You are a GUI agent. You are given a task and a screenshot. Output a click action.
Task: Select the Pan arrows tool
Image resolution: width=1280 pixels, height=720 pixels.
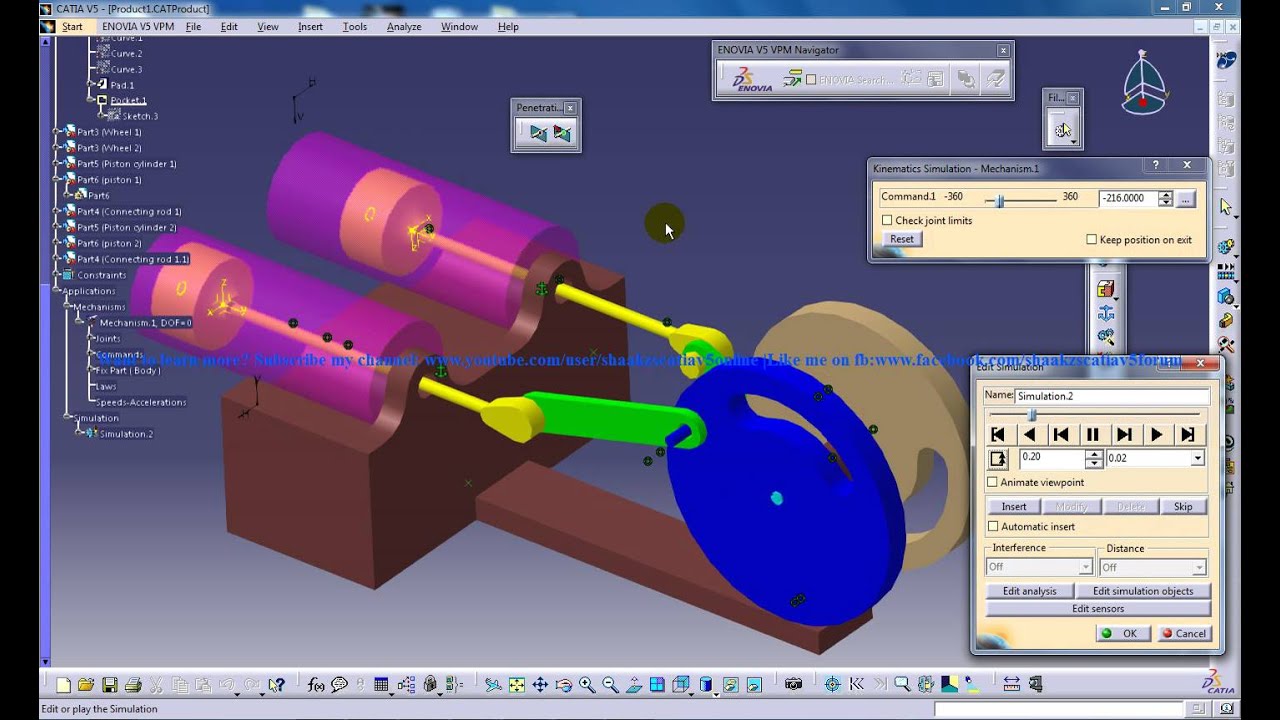pos(540,685)
